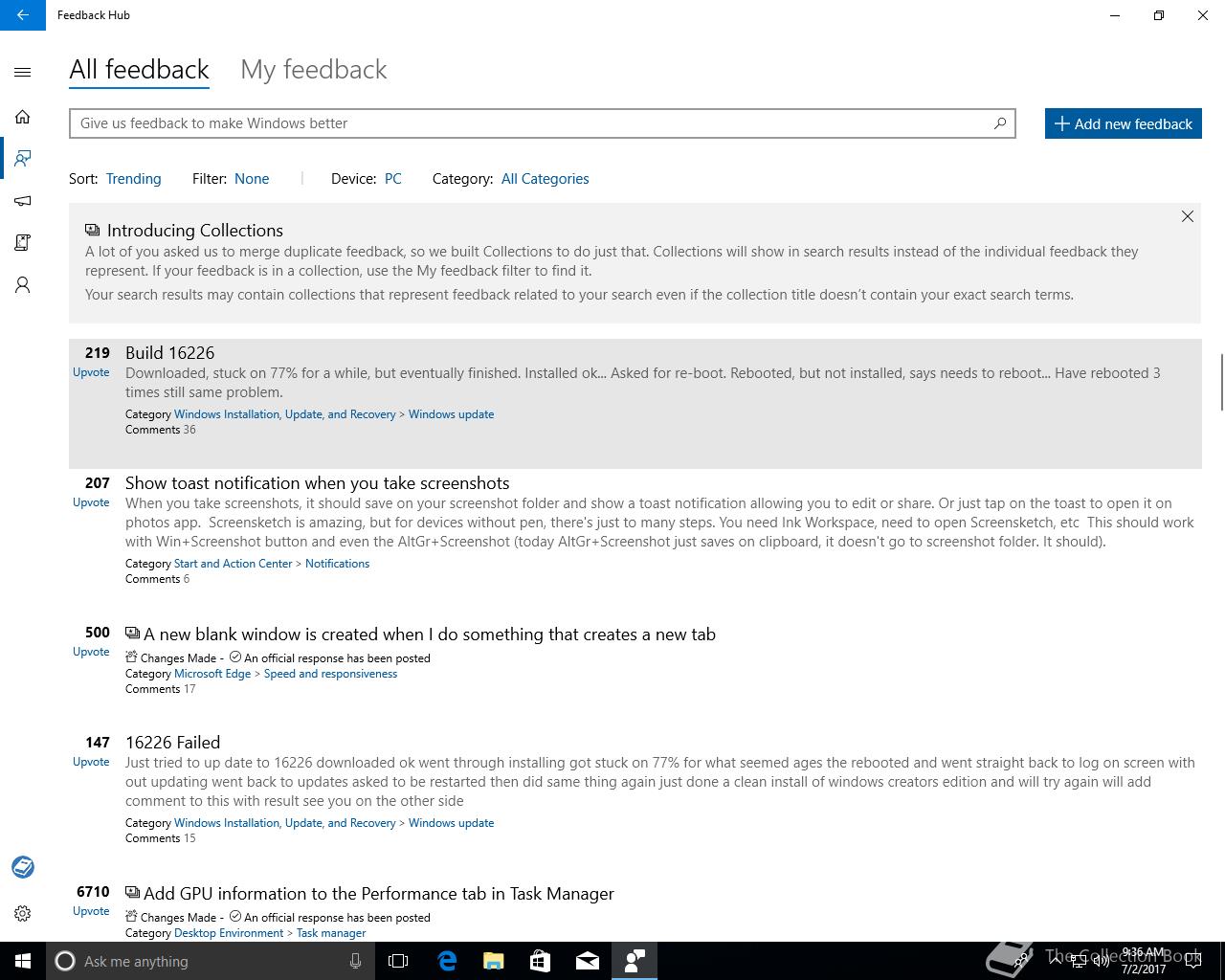1225x980 pixels.
Task: Select the Feedback icon in sidebar
Action: click(x=23, y=158)
